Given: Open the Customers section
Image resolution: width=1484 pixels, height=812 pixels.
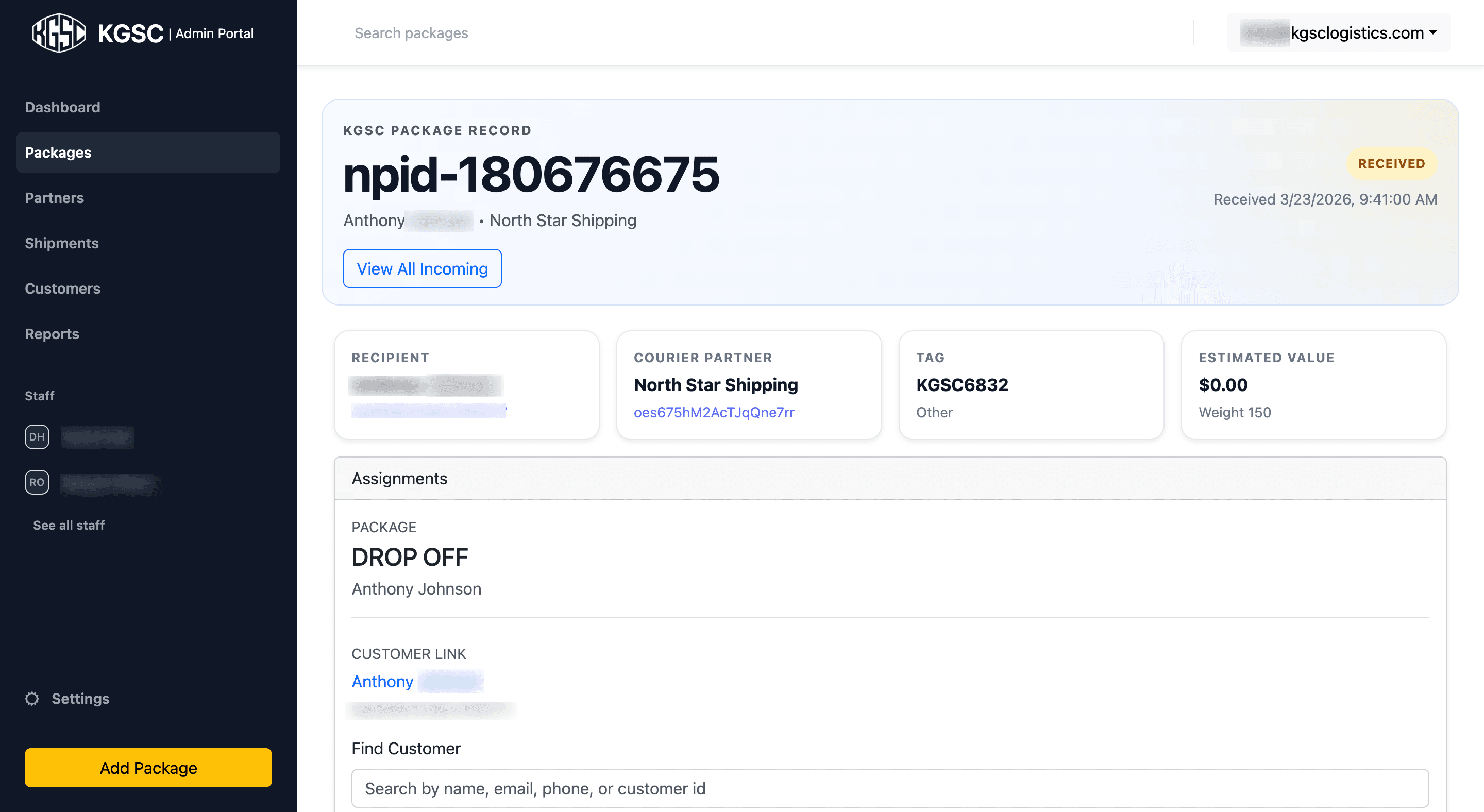Looking at the screenshot, I should tap(63, 289).
